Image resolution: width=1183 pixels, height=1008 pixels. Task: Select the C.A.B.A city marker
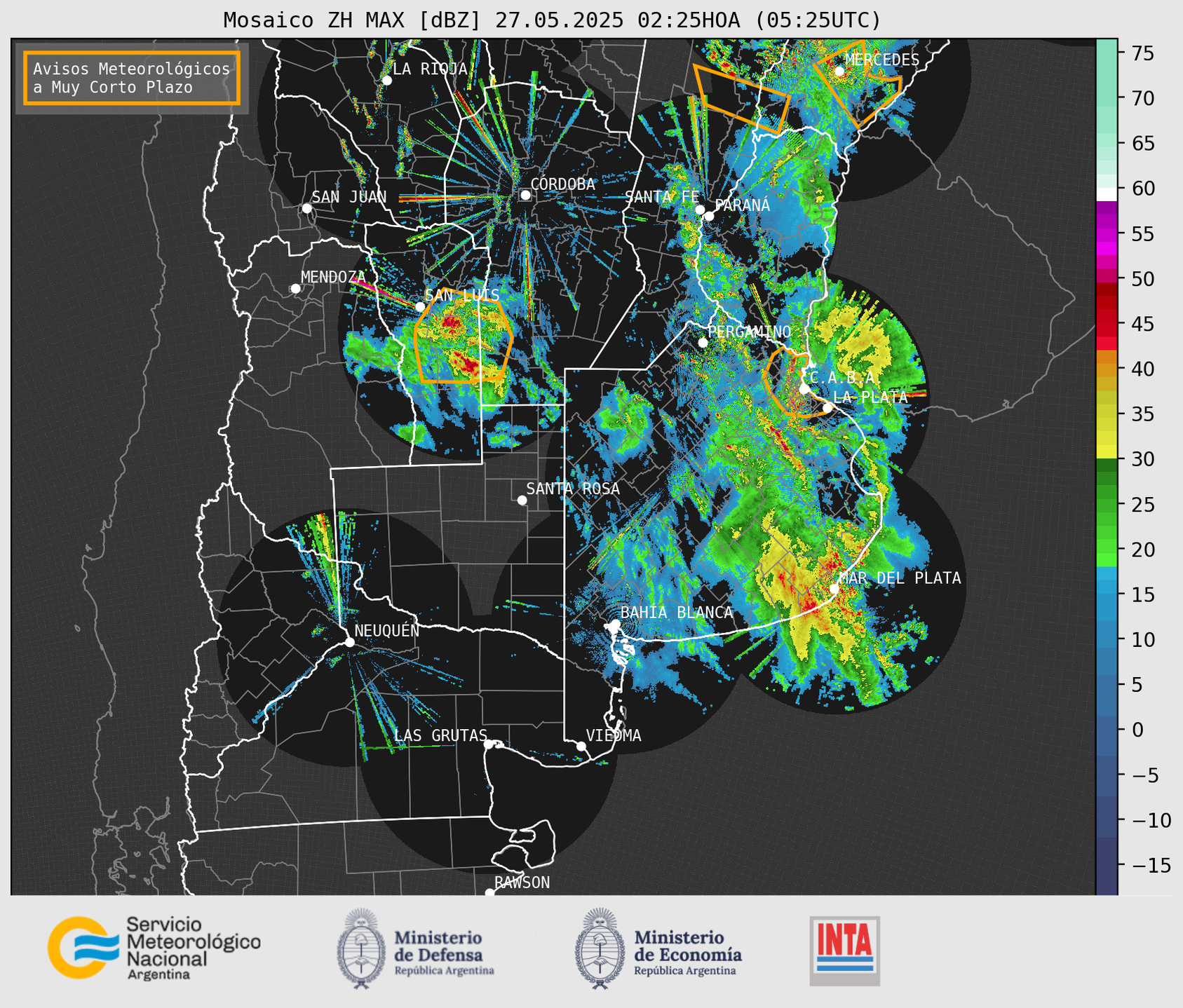coord(804,389)
